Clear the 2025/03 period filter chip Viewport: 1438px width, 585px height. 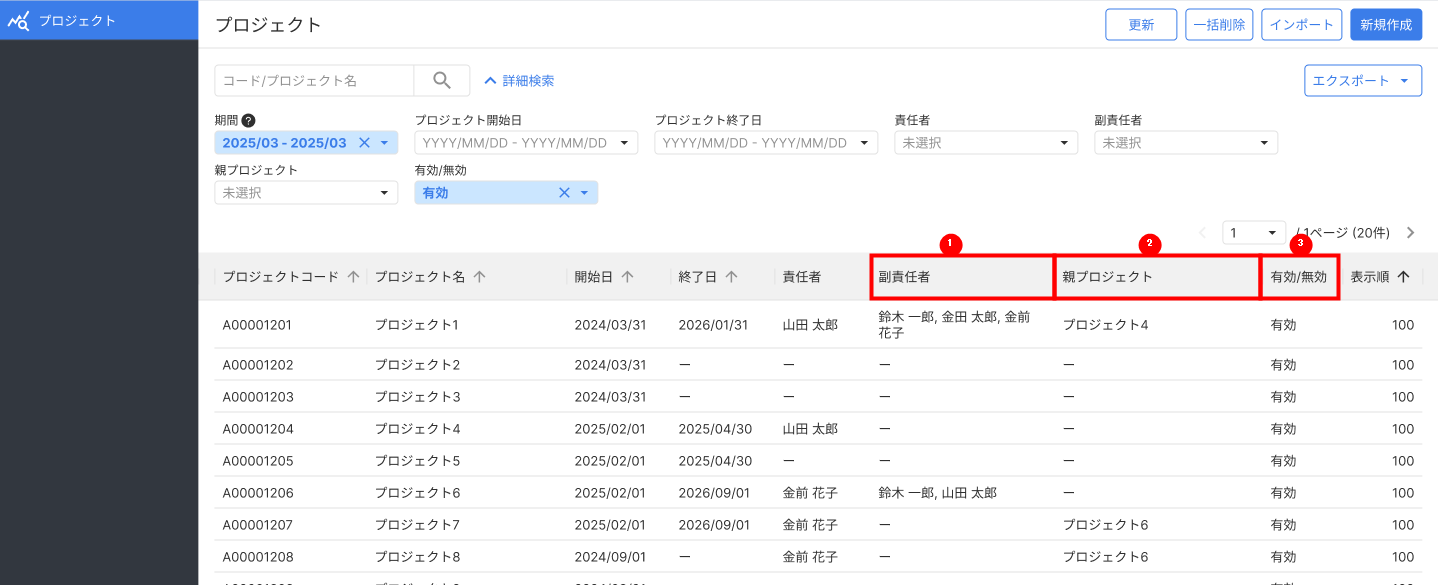365,142
